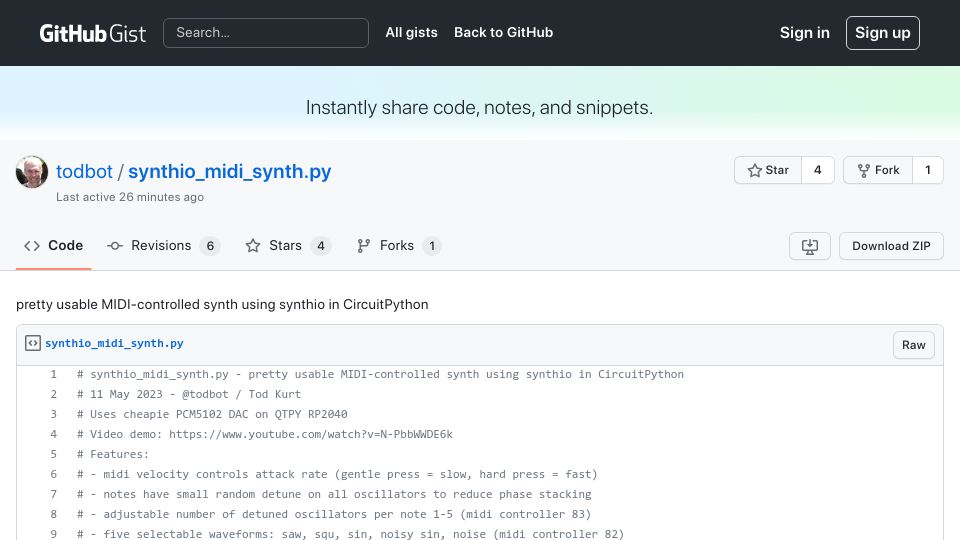Click 'notes have small random detune' line
The width and height of the screenshot is (960, 540).
tap(334, 494)
